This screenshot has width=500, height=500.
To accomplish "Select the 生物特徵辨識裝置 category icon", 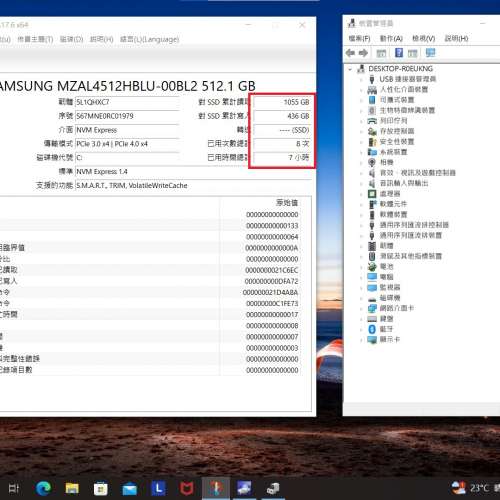I will click(372, 110).
